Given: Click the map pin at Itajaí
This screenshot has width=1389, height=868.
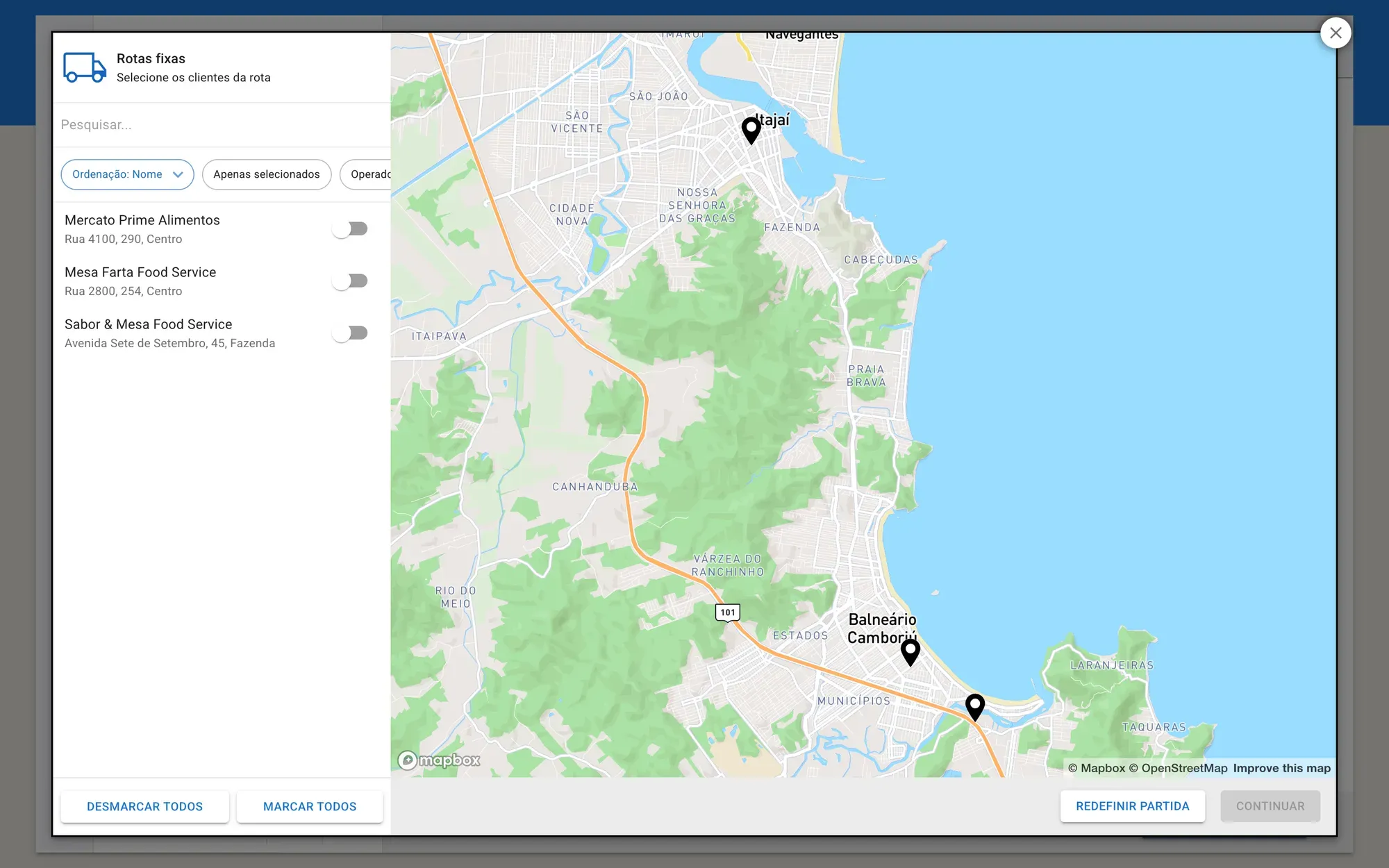Looking at the screenshot, I should pyautogui.click(x=751, y=131).
